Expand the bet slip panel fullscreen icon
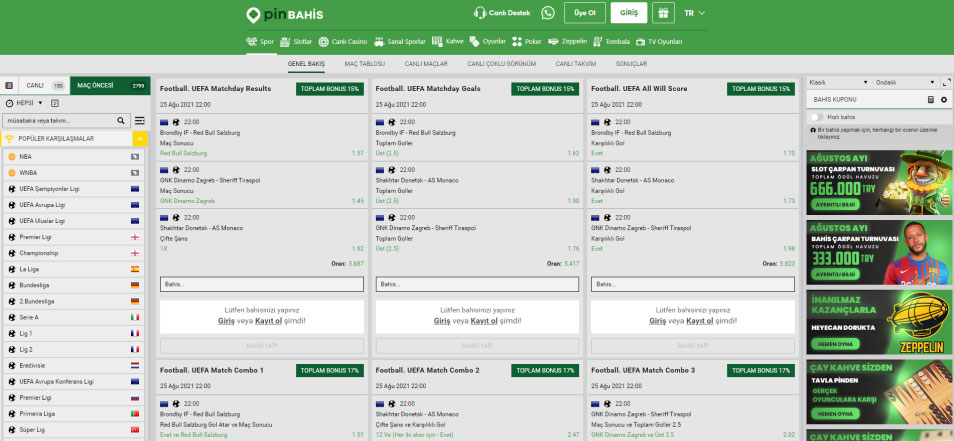 click(x=946, y=82)
